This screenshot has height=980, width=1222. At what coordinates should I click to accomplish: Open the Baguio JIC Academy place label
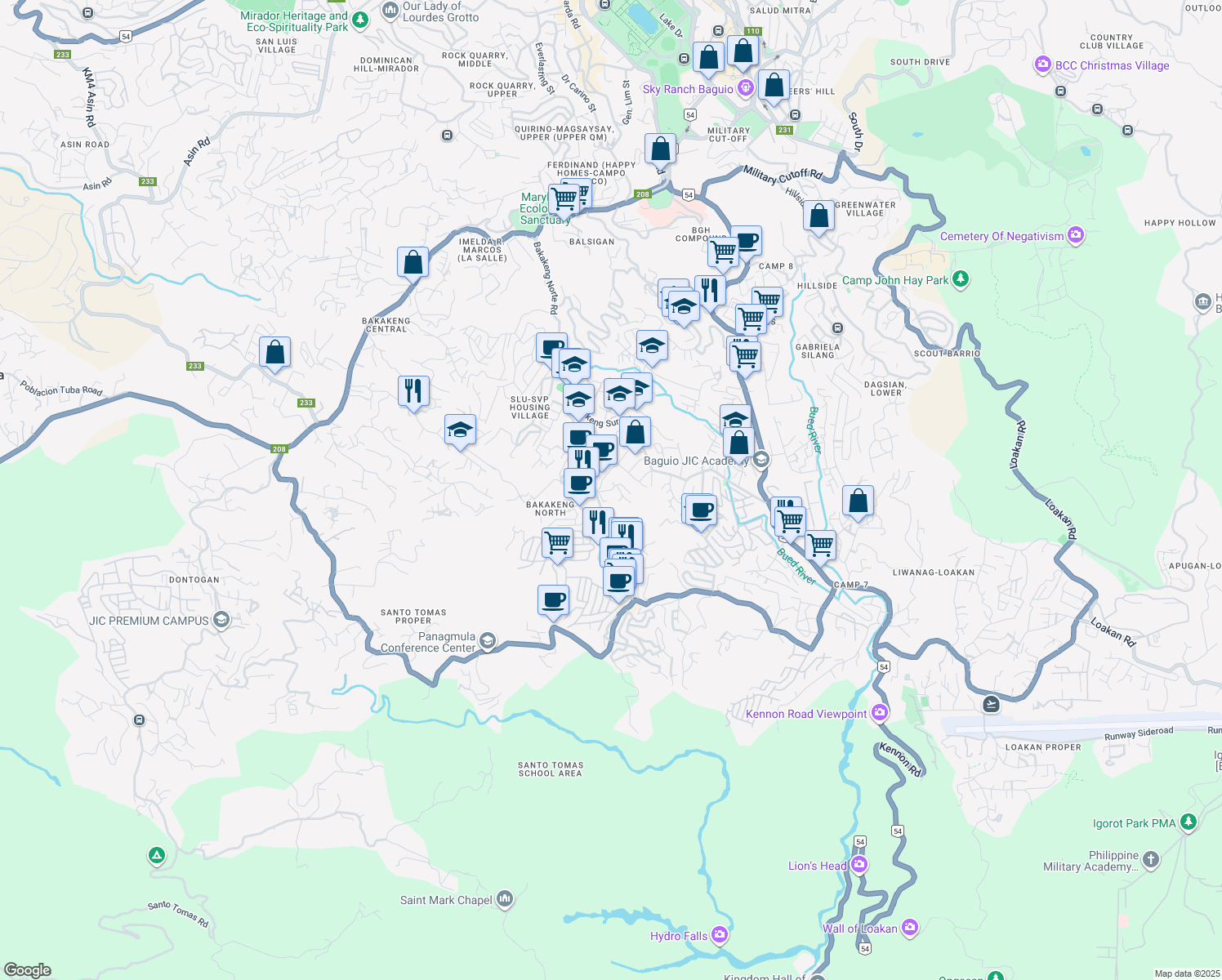pos(695,460)
